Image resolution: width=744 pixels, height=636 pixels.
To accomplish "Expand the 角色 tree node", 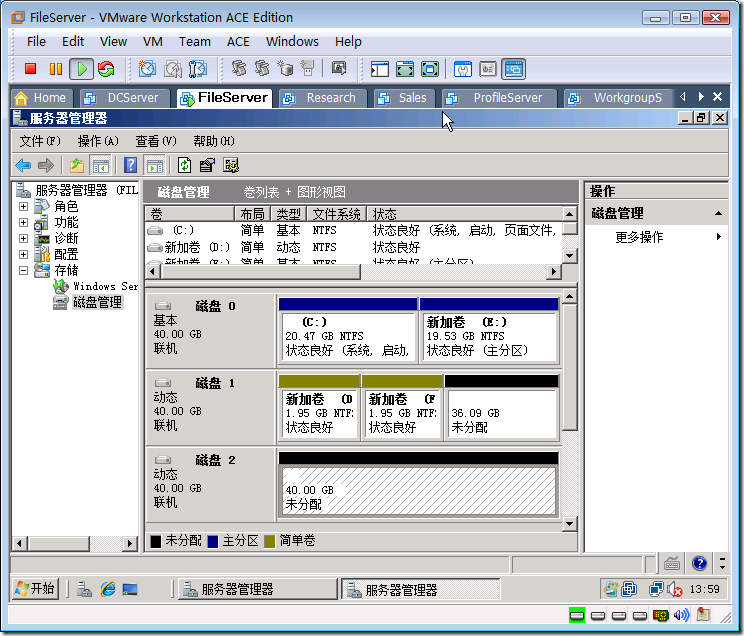I will pos(23,206).
